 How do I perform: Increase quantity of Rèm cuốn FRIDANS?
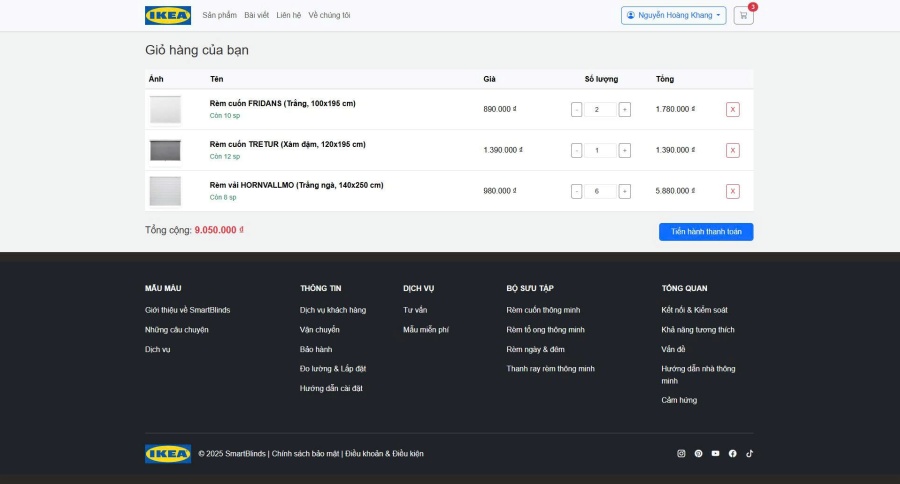624,110
